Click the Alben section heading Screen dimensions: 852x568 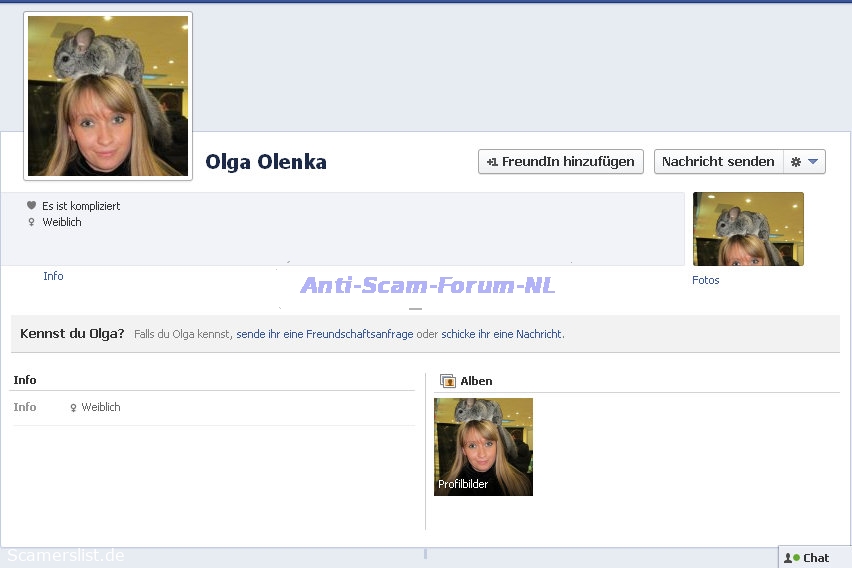pos(476,381)
